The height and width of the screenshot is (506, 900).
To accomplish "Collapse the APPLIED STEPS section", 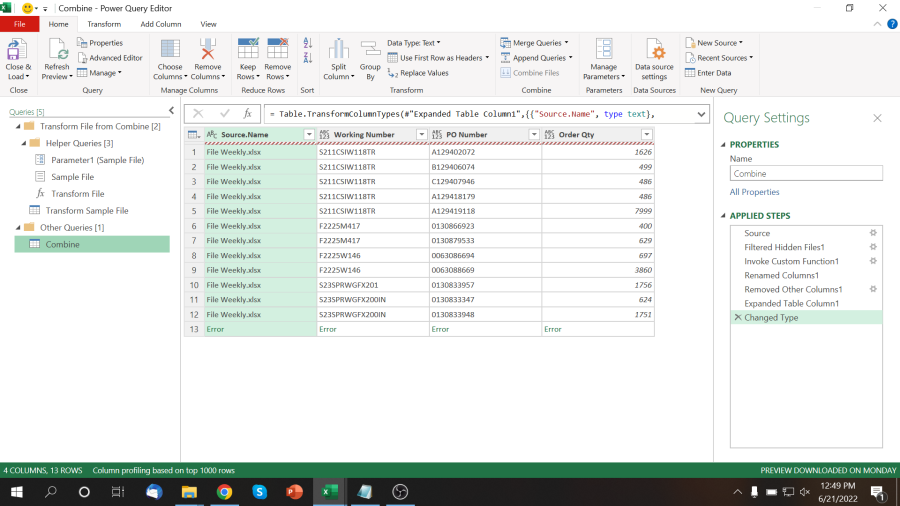I will (723, 216).
